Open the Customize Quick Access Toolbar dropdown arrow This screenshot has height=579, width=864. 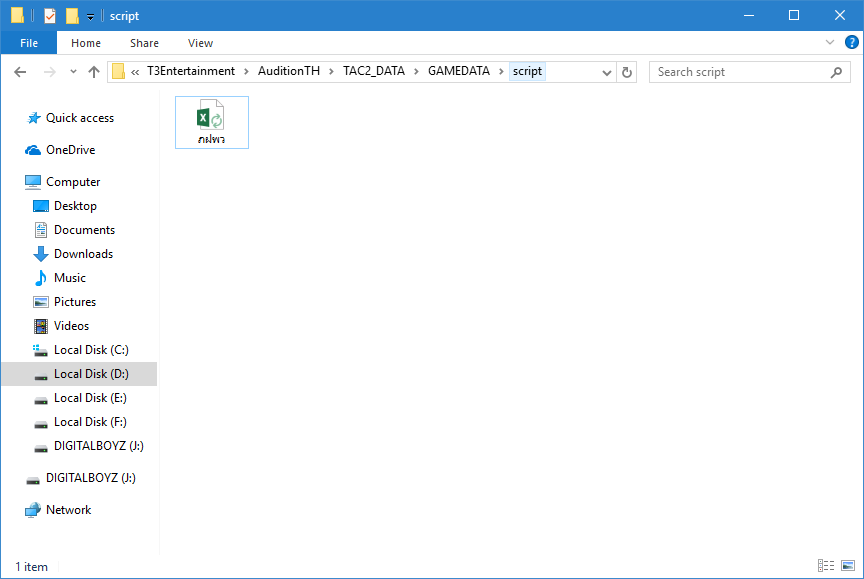90,16
